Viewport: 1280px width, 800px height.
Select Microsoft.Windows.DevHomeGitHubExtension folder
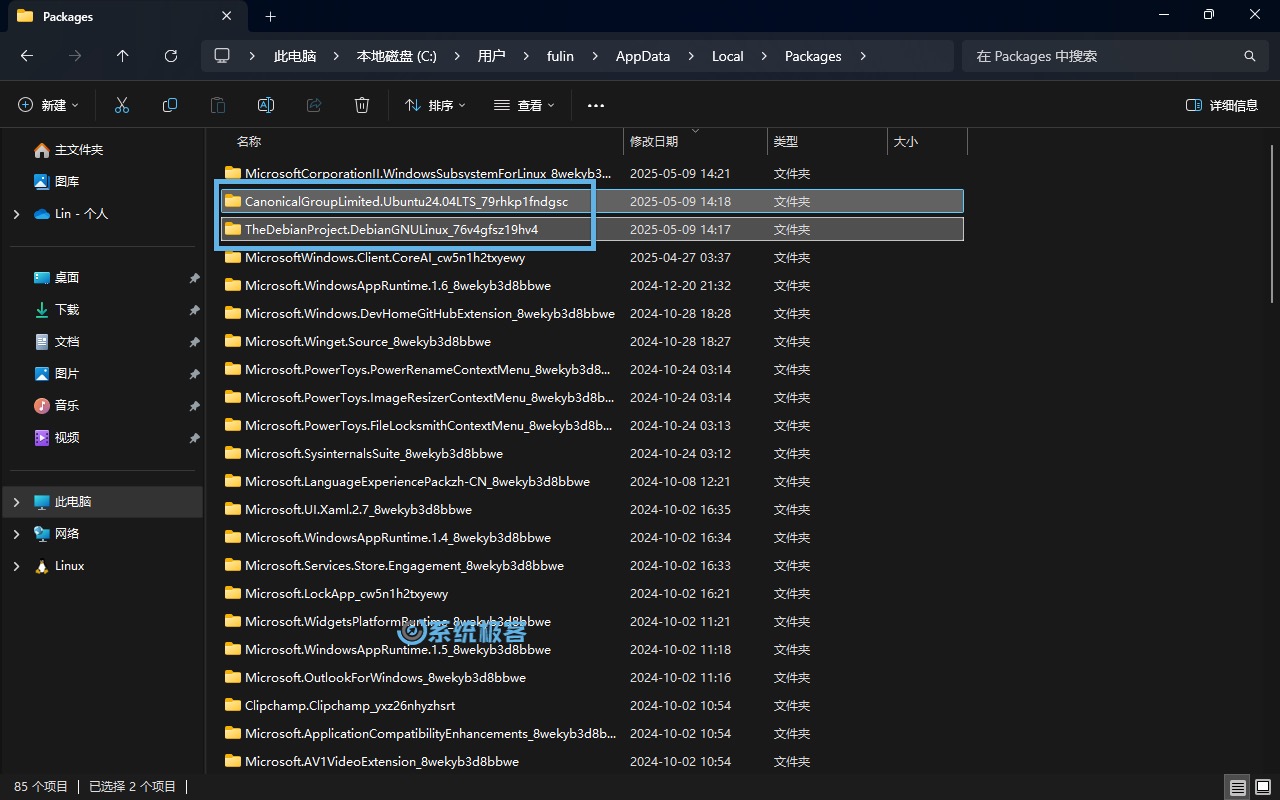(591, 313)
